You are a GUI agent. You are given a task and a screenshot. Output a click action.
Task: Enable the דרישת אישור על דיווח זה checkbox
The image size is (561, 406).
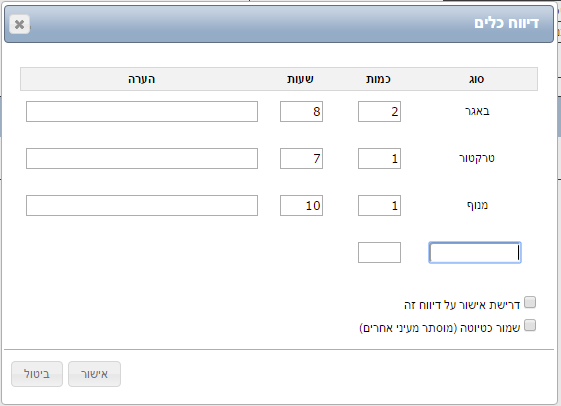pos(530,302)
